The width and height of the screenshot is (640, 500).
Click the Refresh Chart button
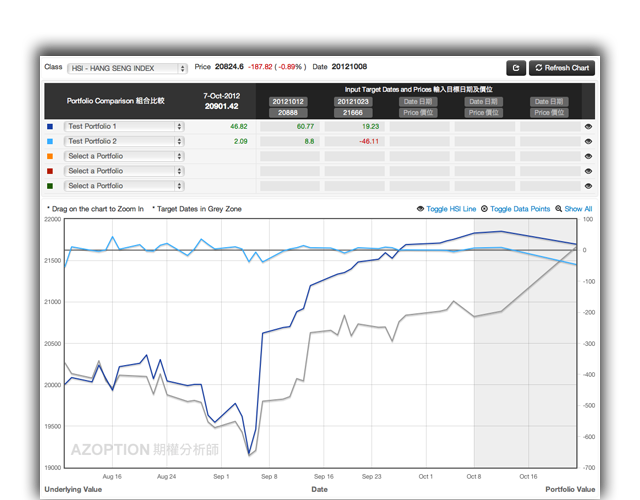[562, 68]
